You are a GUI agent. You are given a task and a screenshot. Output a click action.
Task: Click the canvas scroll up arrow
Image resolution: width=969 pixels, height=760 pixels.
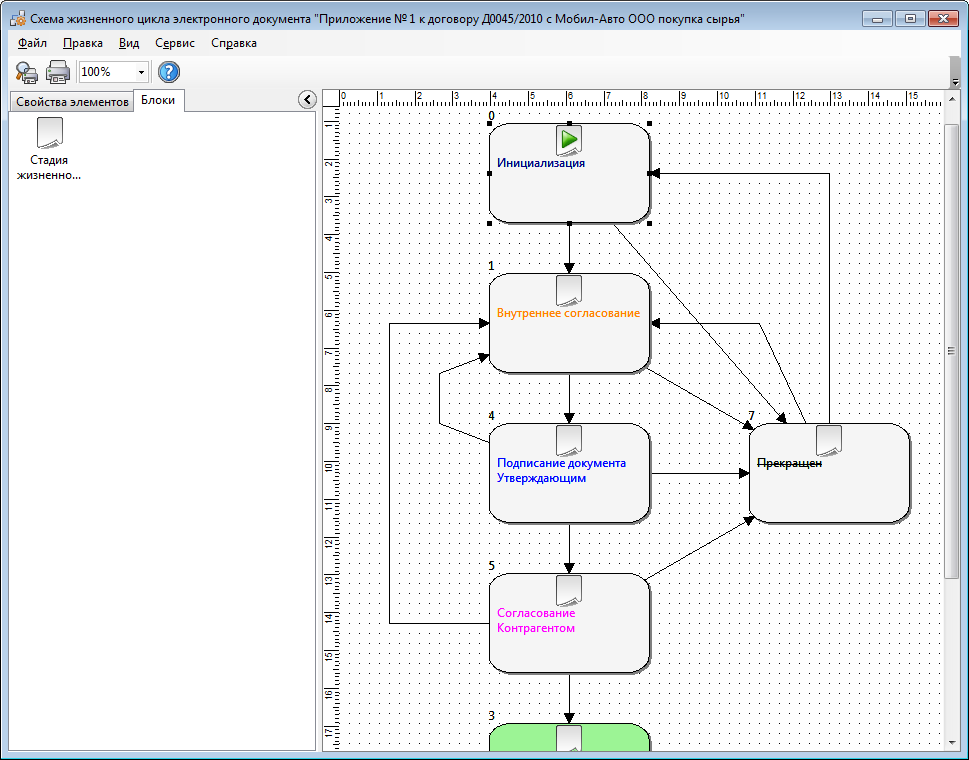click(x=952, y=99)
